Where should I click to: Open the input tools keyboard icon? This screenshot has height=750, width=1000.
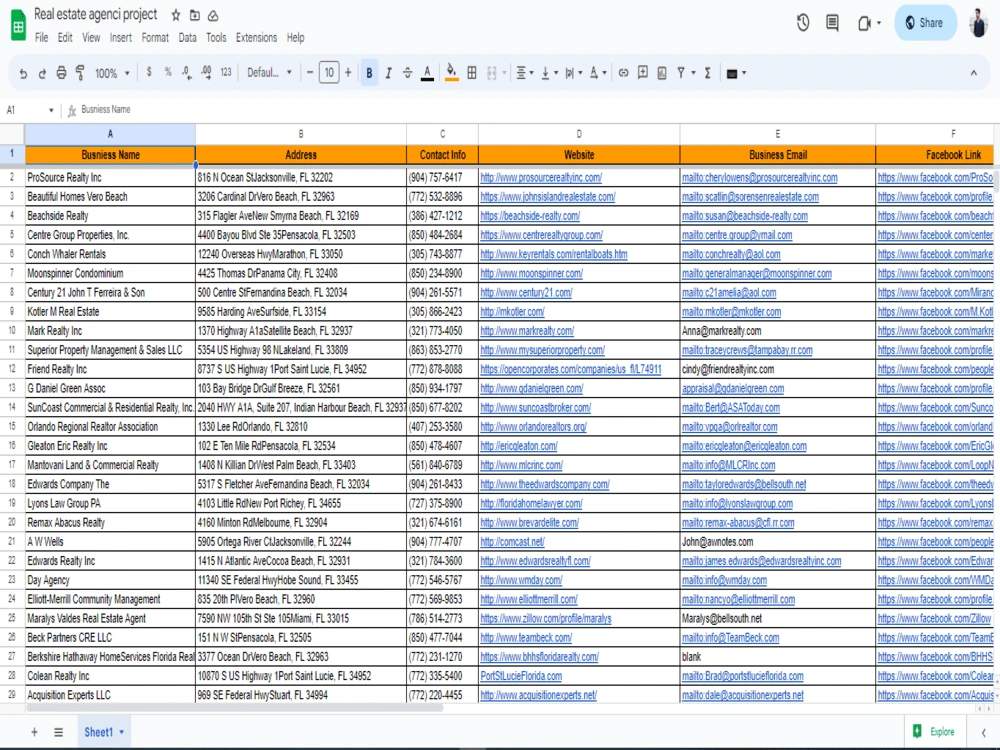(736, 73)
